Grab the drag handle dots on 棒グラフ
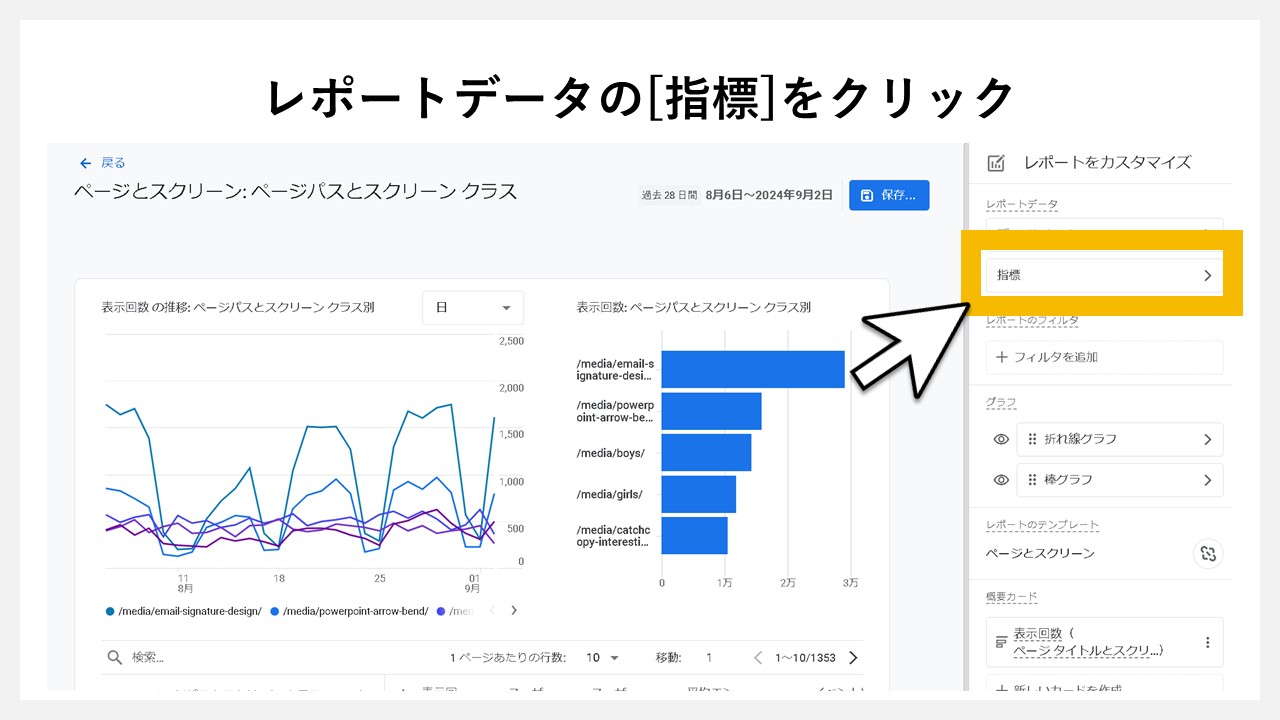1280x720 pixels. [x=1034, y=479]
